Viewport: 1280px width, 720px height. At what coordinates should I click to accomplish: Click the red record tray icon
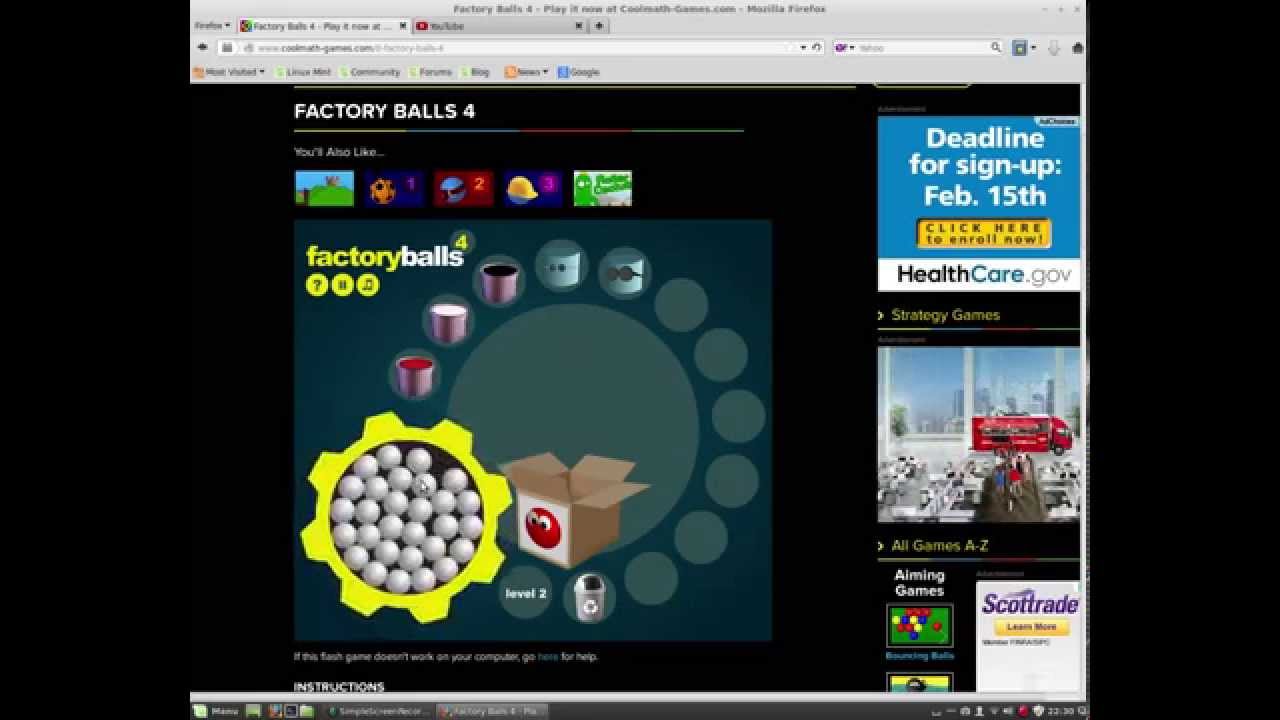pyautogui.click(x=1023, y=711)
